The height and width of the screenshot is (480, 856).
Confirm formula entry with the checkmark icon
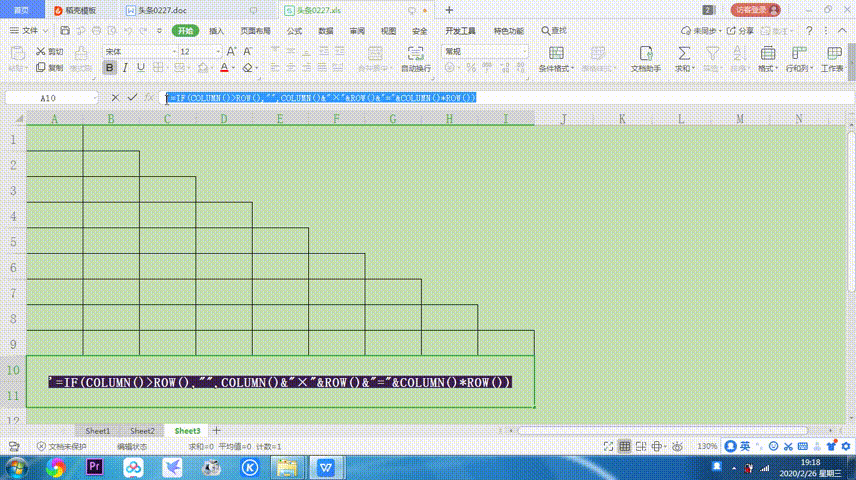pos(132,98)
